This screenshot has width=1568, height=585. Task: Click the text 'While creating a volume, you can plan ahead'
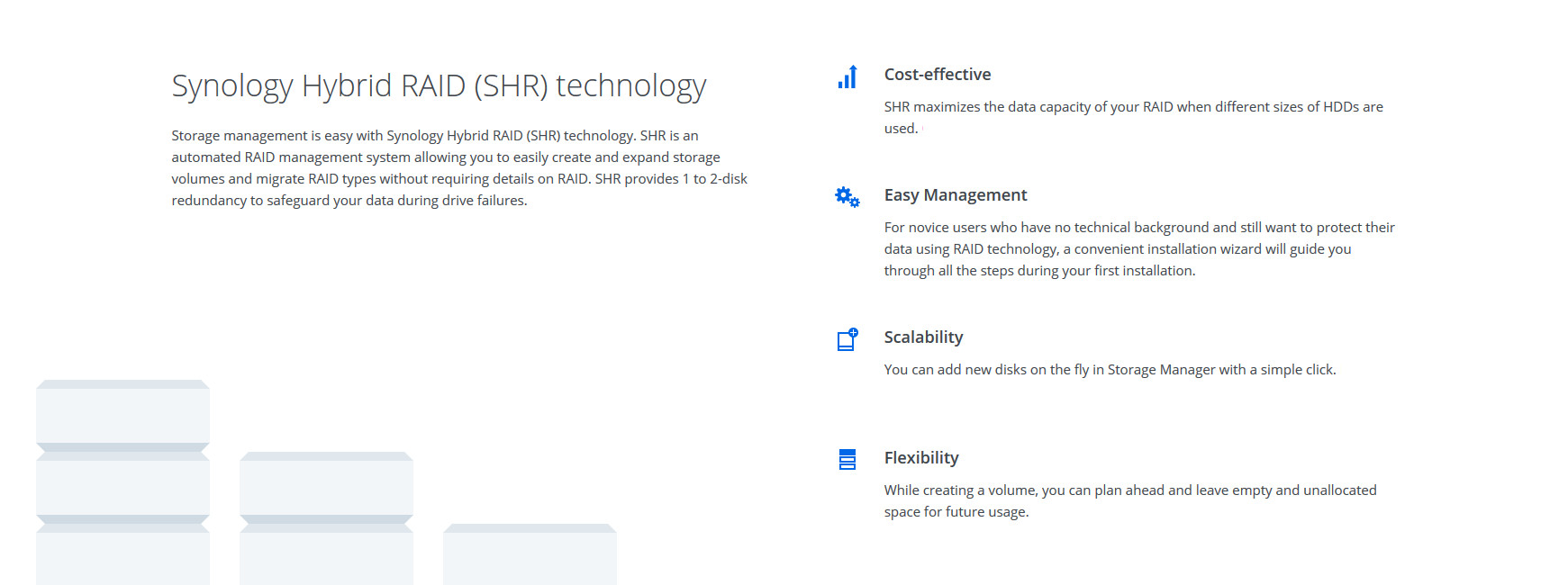point(1130,501)
